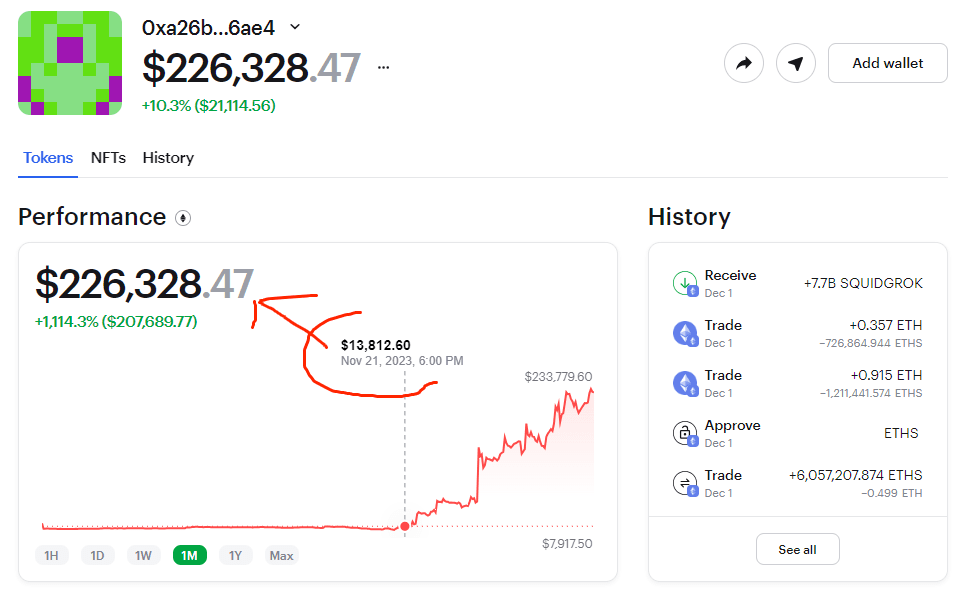Open the three-dot more options menu
965x599 pixels.
383,68
